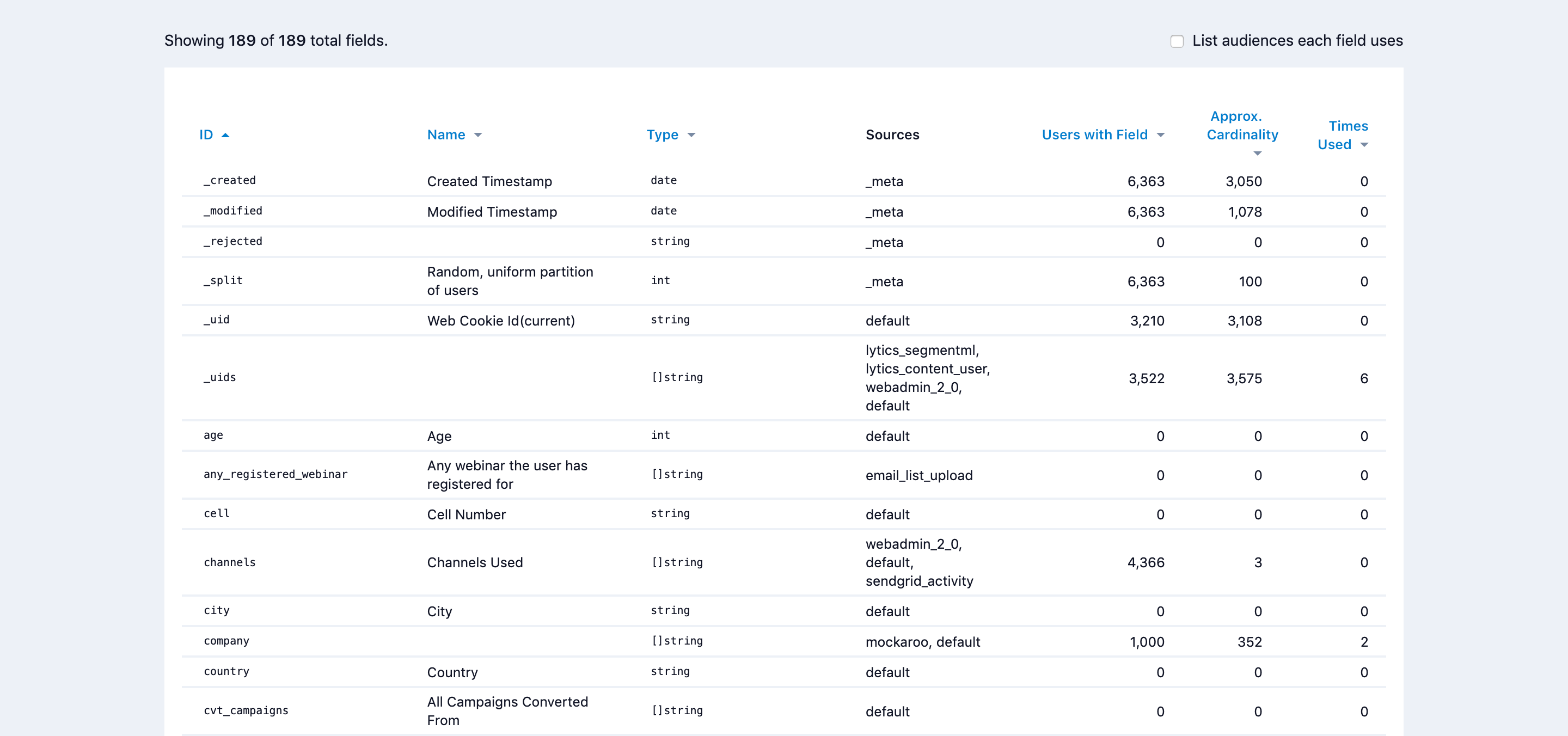Image resolution: width=1568 pixels, height=736 pixels.
Task: Click the Channels Used field name
Action: 474,562
